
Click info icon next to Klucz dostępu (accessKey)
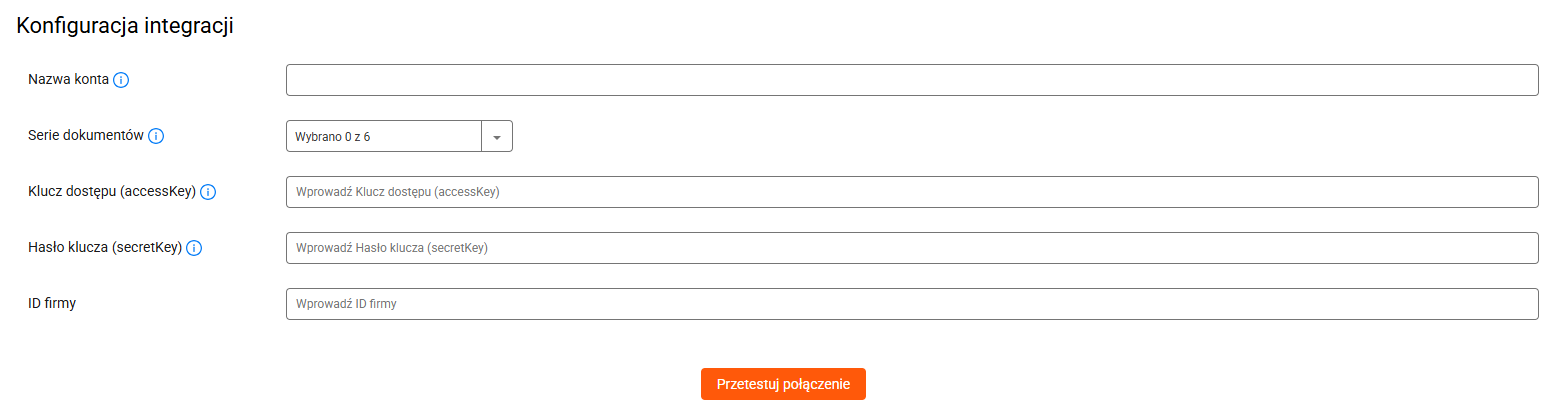pyautogui.click(x=208, y=192)
